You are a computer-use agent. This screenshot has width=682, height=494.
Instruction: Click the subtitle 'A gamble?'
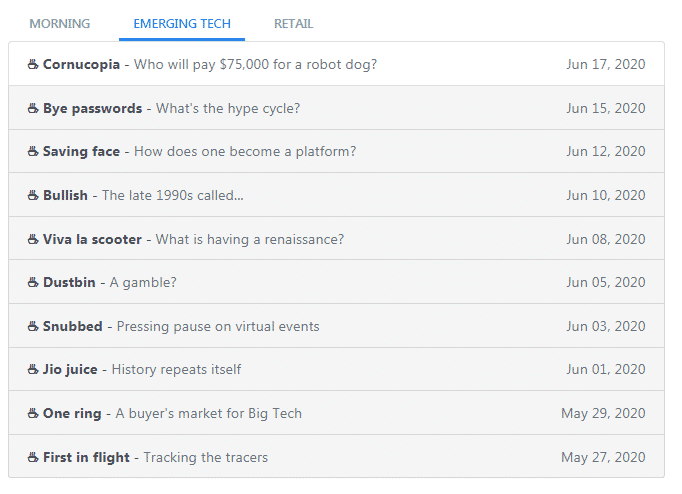pos(143,282)
